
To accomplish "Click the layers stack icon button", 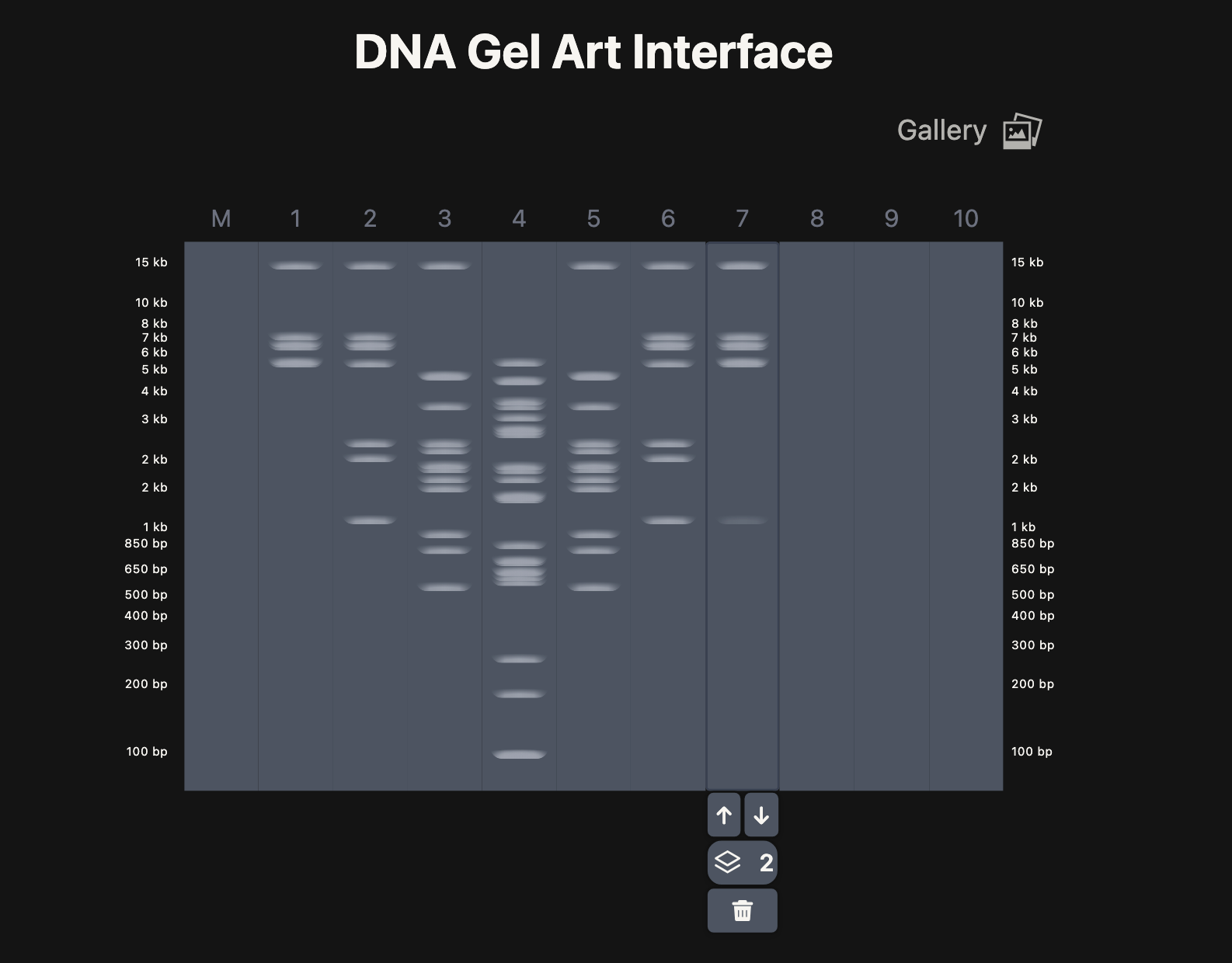I will (x=728, y=862).
